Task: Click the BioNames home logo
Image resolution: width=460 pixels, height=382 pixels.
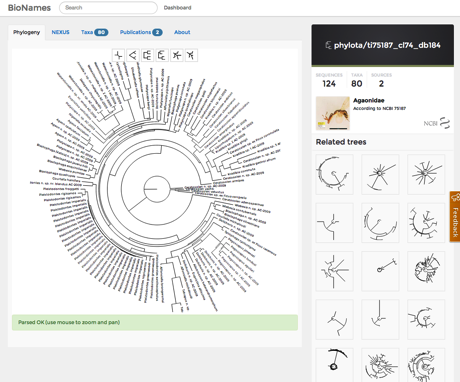Action: pyautogui.click(x=29, y=8)
